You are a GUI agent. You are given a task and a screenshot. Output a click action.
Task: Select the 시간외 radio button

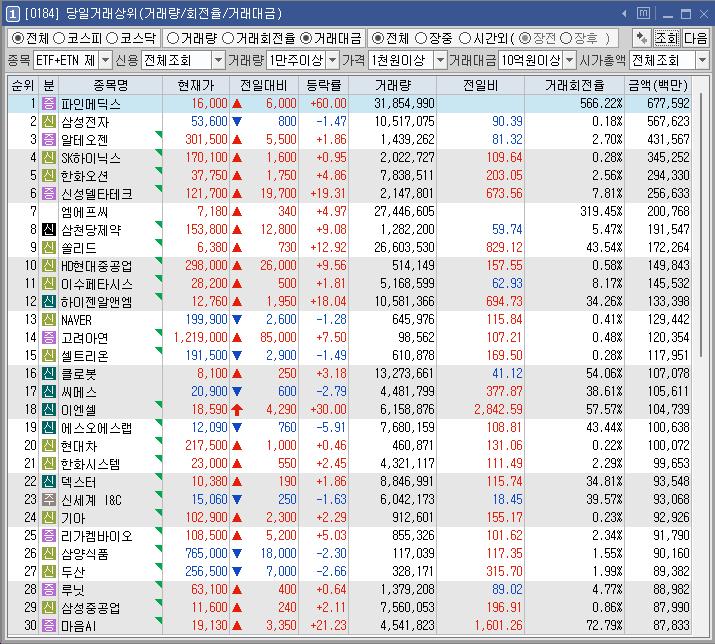click(465, 38)
